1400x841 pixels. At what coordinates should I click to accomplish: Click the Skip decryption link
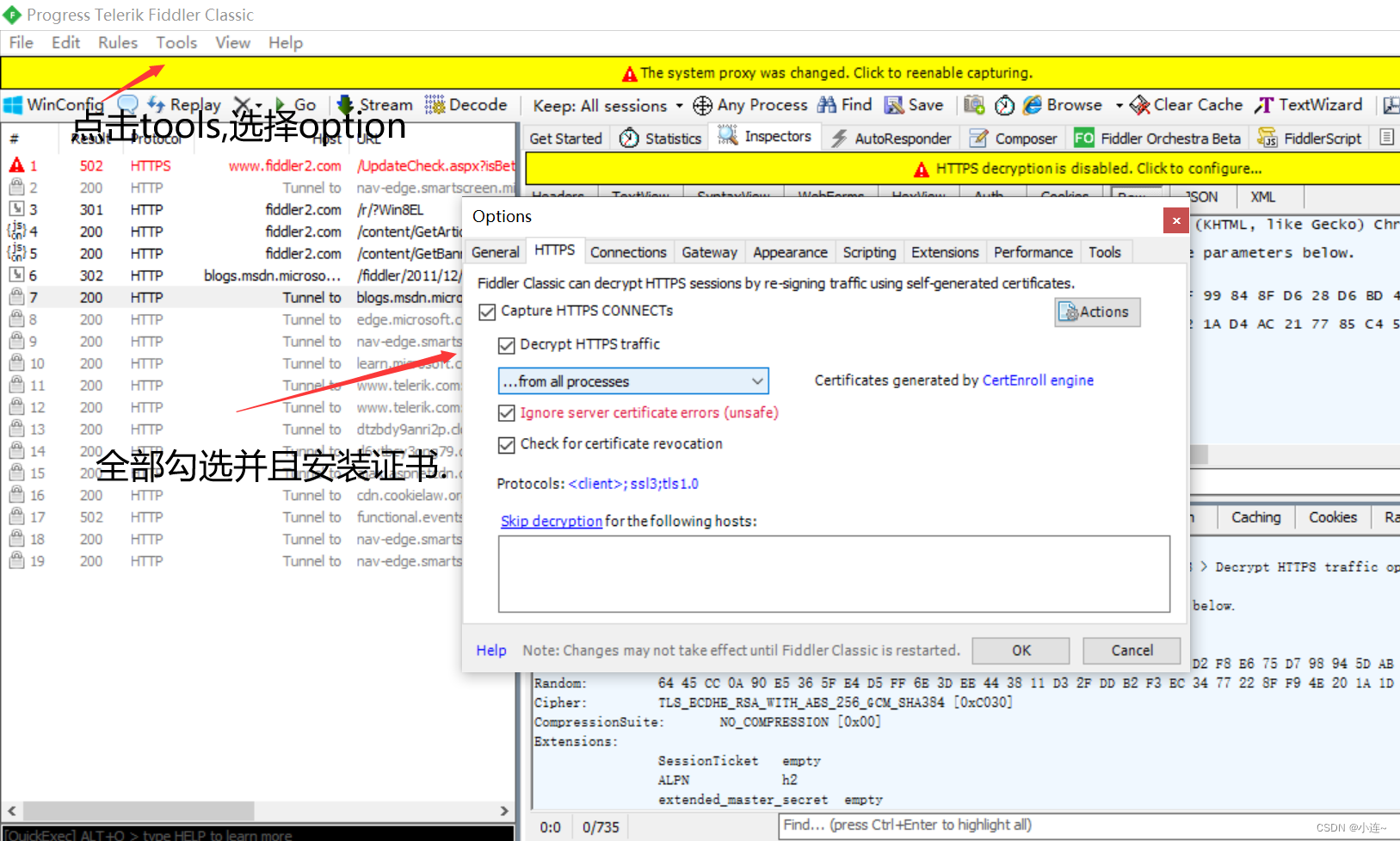coord(551,521)
